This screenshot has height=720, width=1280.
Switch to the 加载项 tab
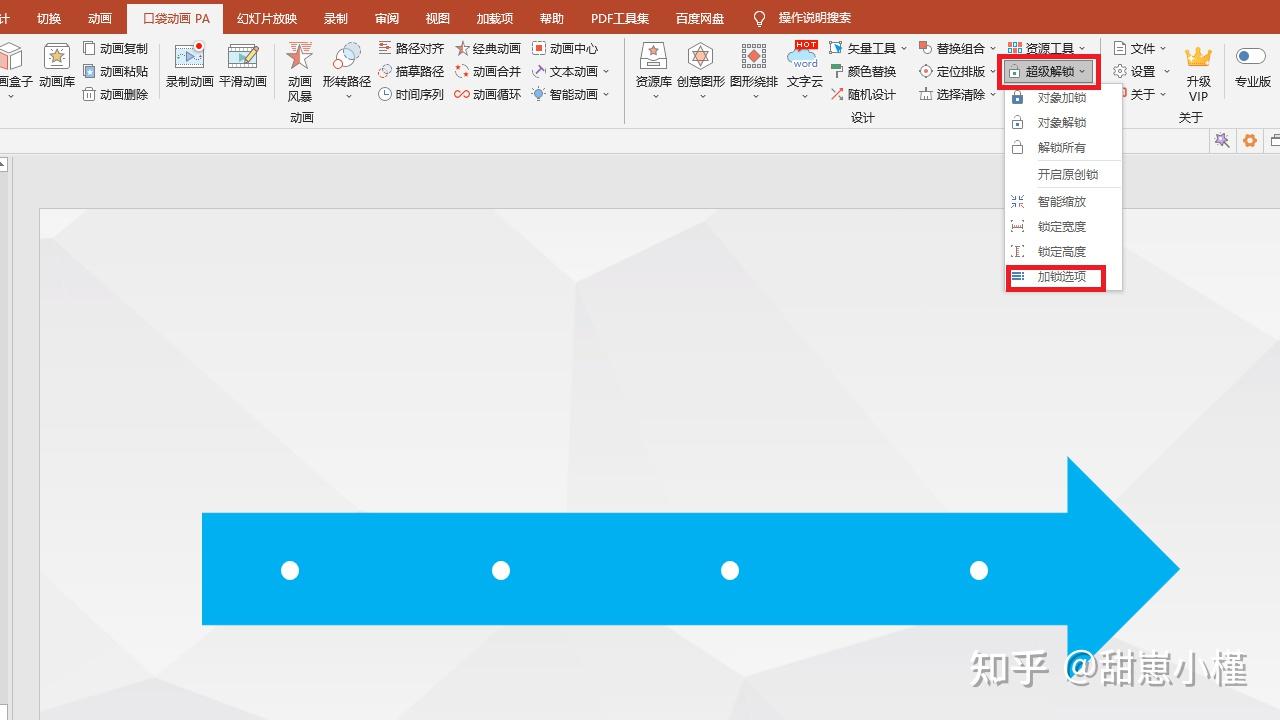pyautogui.click(x=494, y=18)
